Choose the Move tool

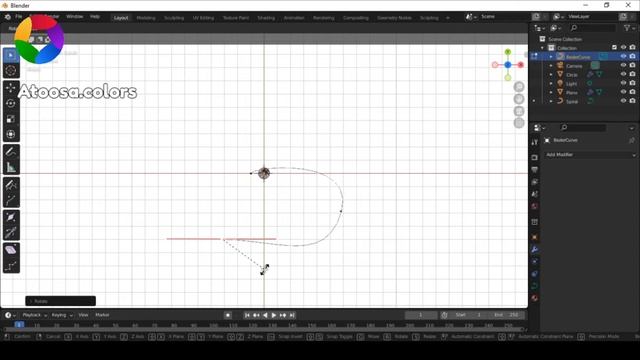point(11,88)
